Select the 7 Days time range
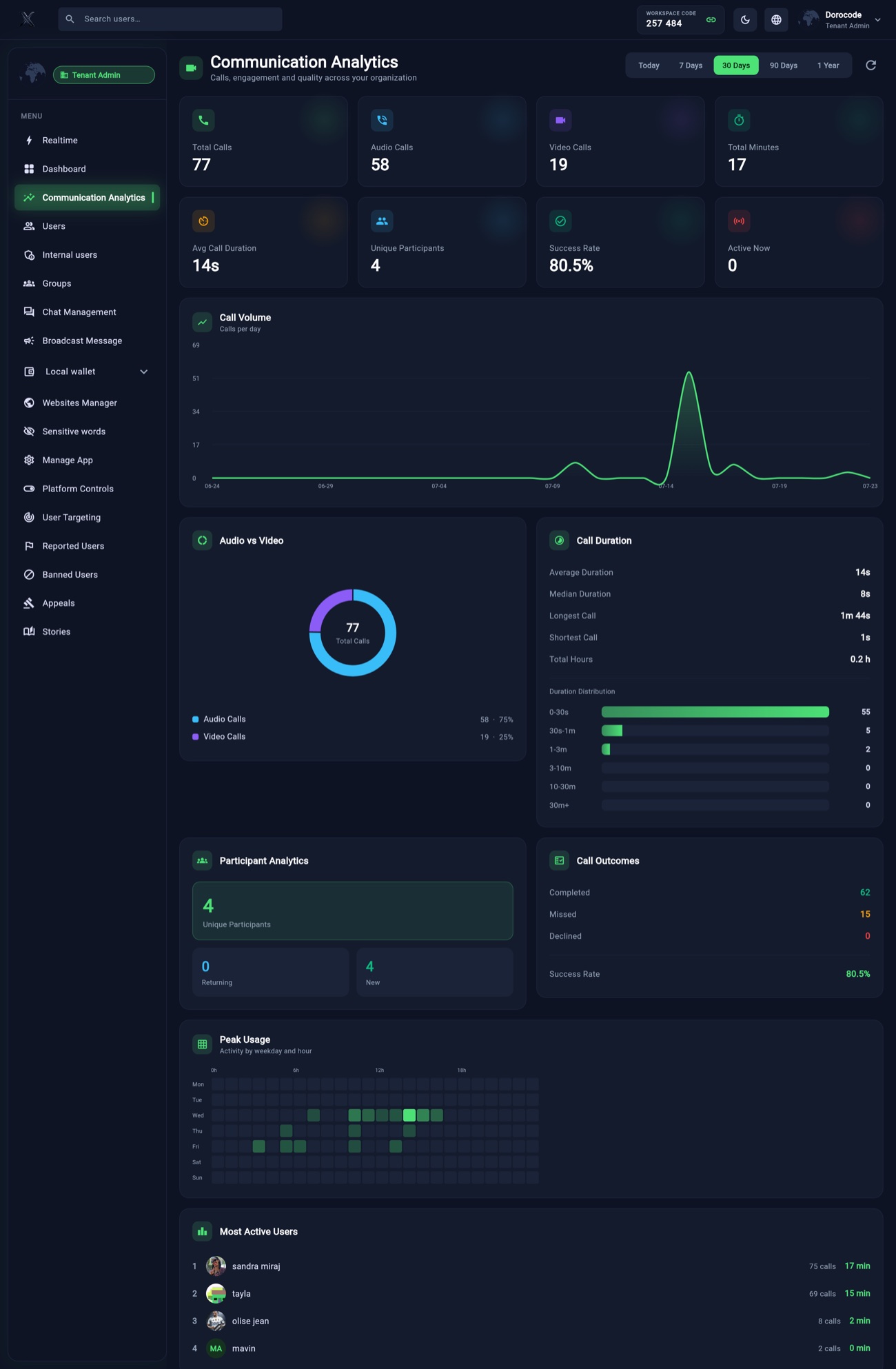The width and height of the screenshot is (896, 1369). pos(691,65)
